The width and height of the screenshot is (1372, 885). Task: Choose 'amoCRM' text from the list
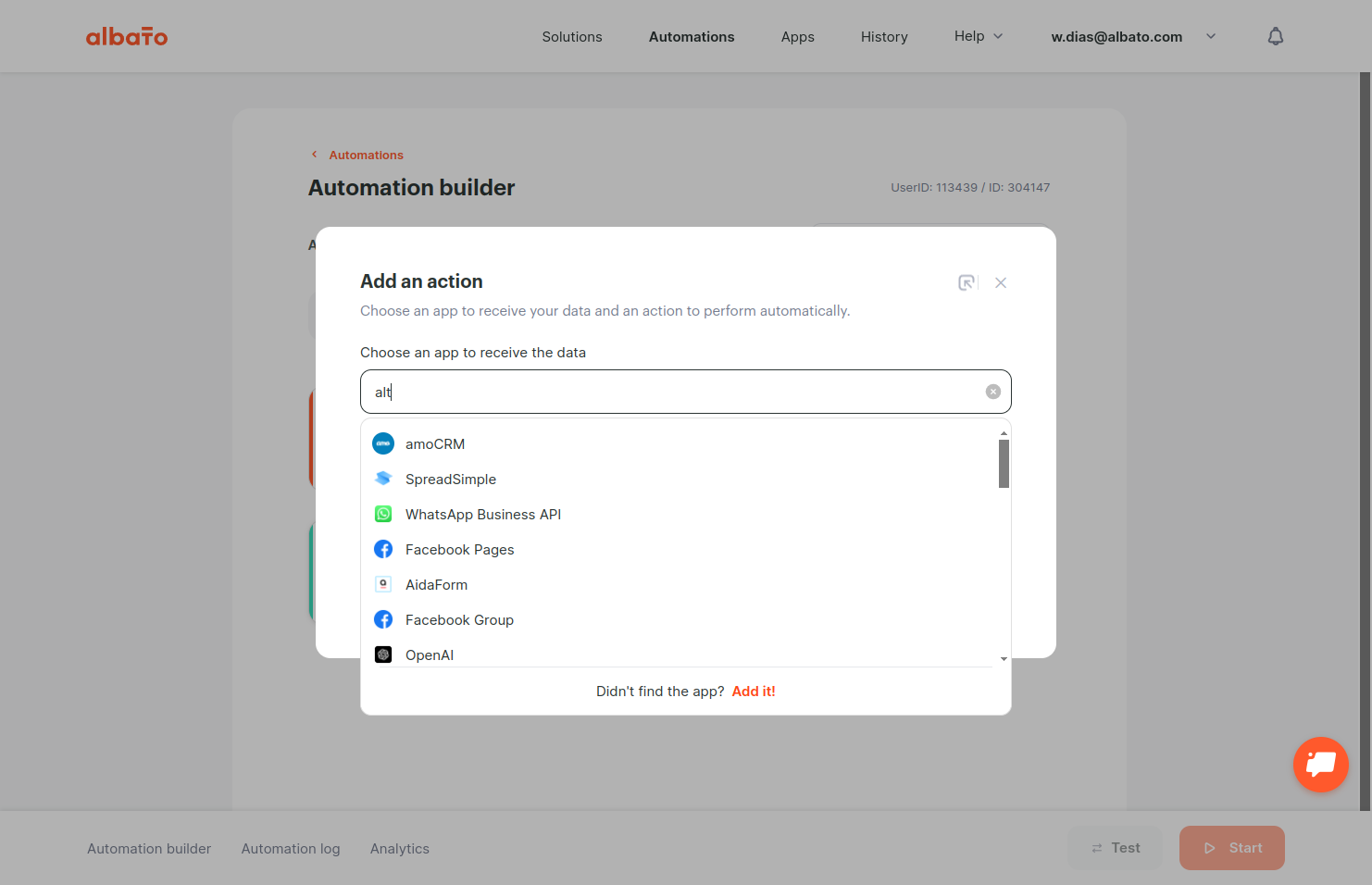tap(435, 444)
